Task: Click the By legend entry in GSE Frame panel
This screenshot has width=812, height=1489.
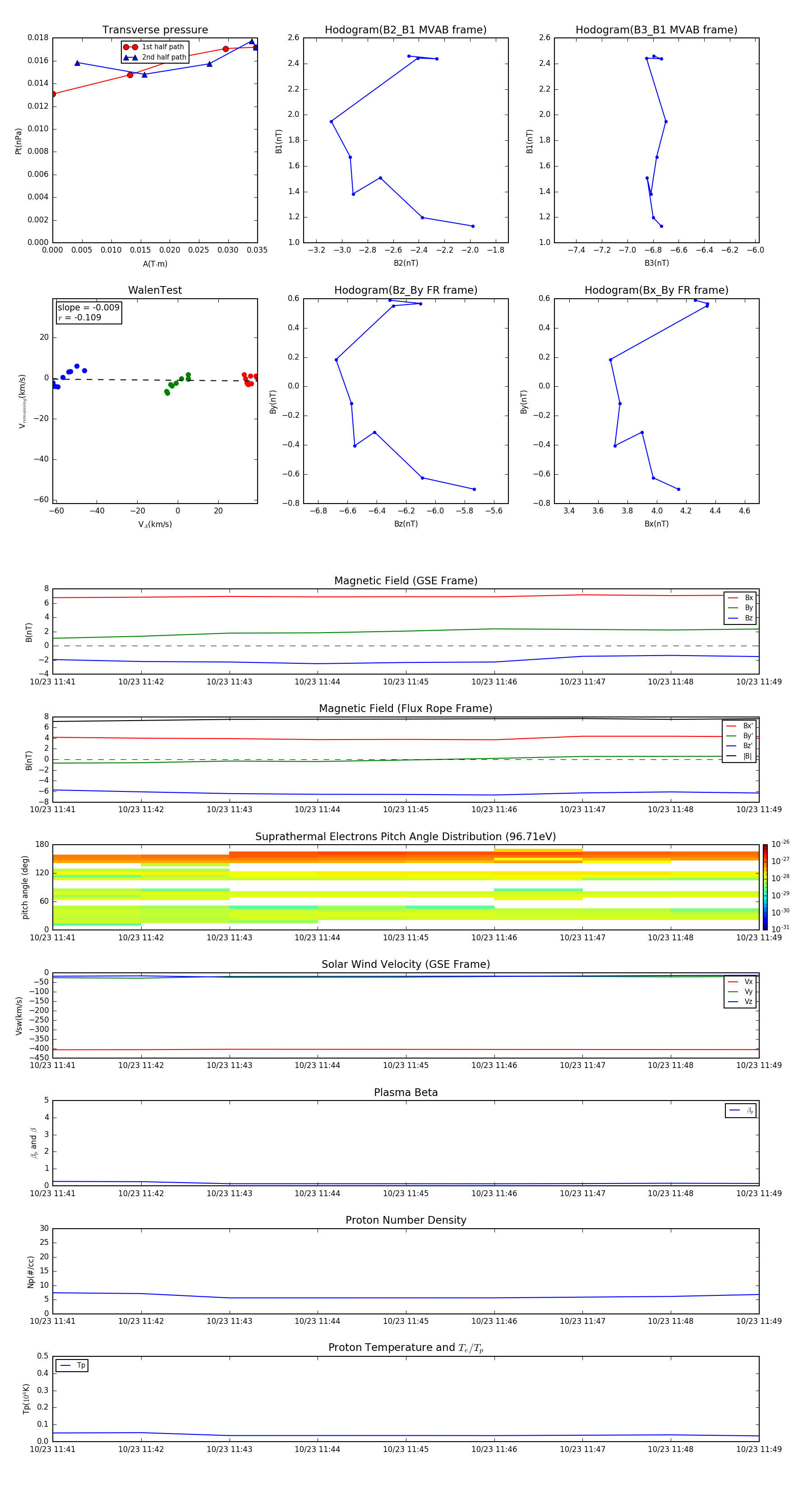Action: pyautogui.click(x=740, y=607)
